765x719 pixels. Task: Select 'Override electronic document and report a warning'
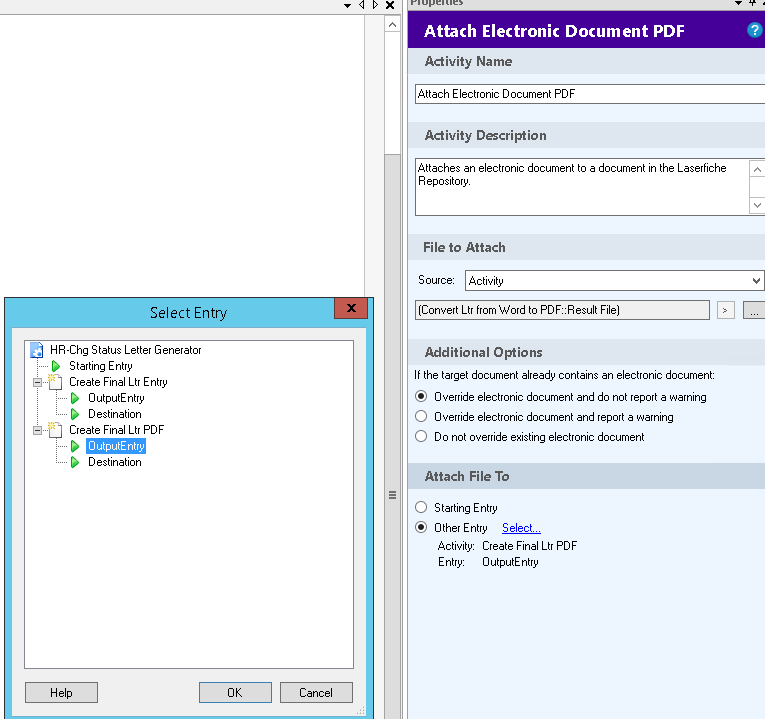[x=421, y=417]
